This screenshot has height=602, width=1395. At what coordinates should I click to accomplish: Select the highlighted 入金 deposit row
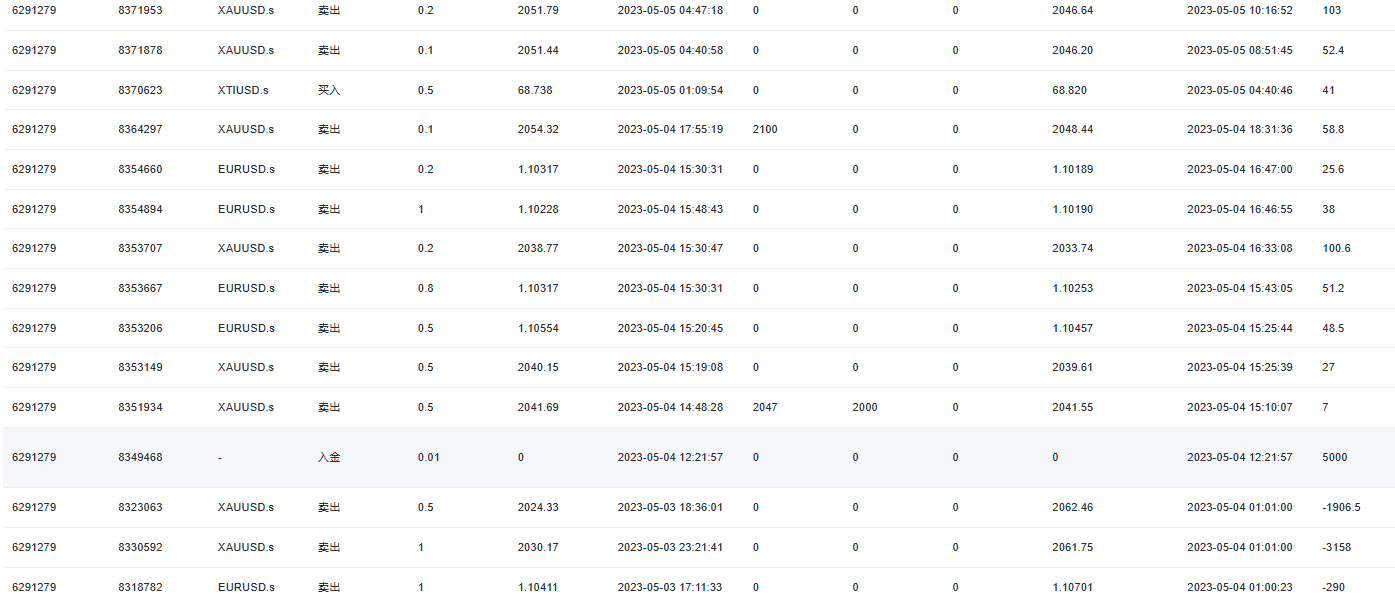(x=697, y=457)
